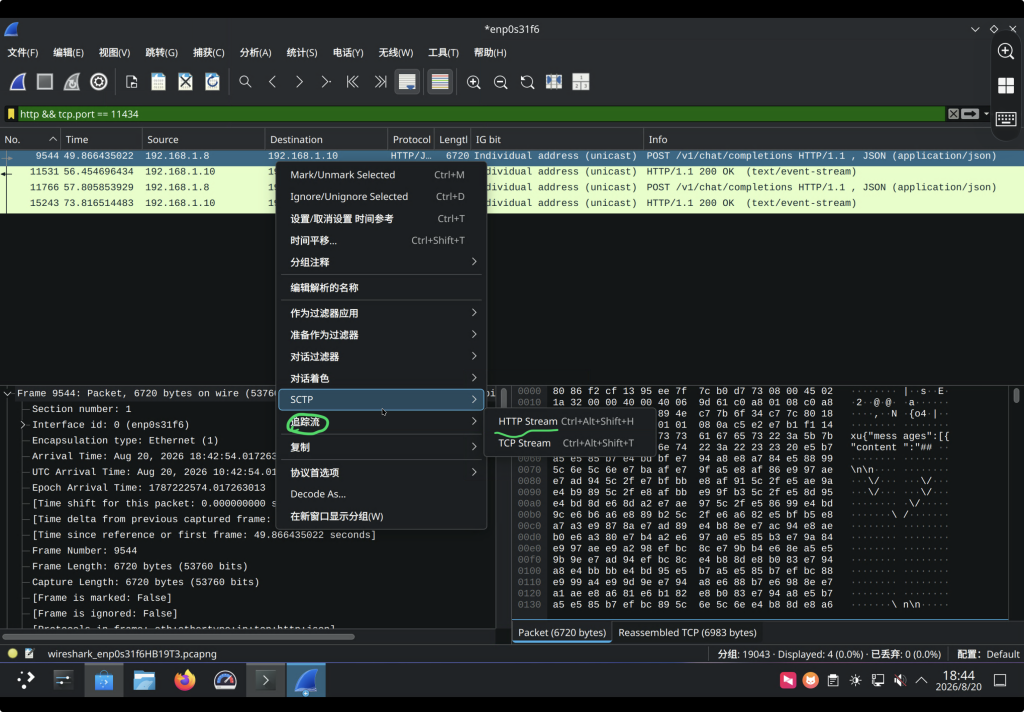Jump to the first packet
The image size is (1024, 712).
pos(353,82)
